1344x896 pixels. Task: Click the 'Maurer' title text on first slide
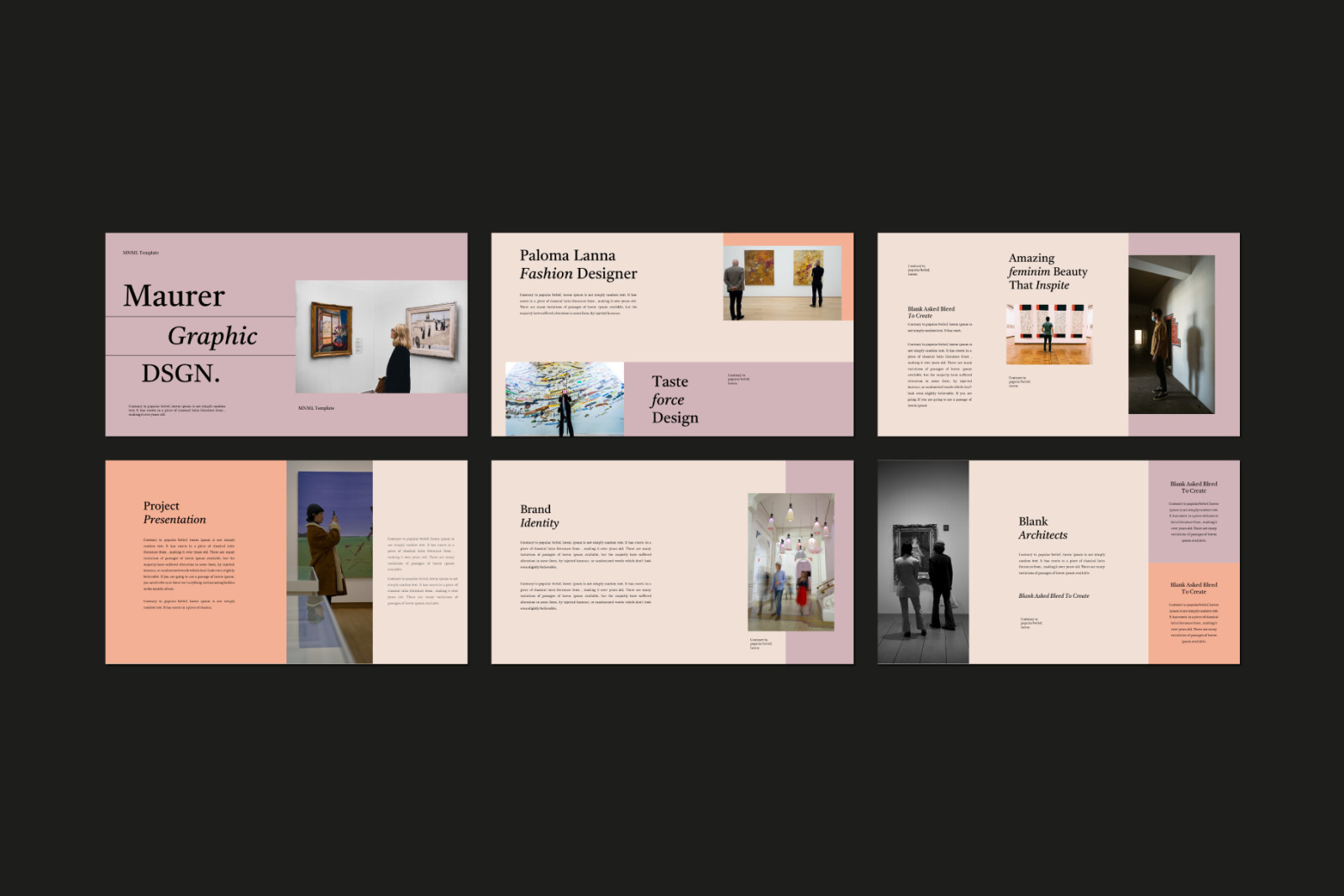click(x=174, y=296)
